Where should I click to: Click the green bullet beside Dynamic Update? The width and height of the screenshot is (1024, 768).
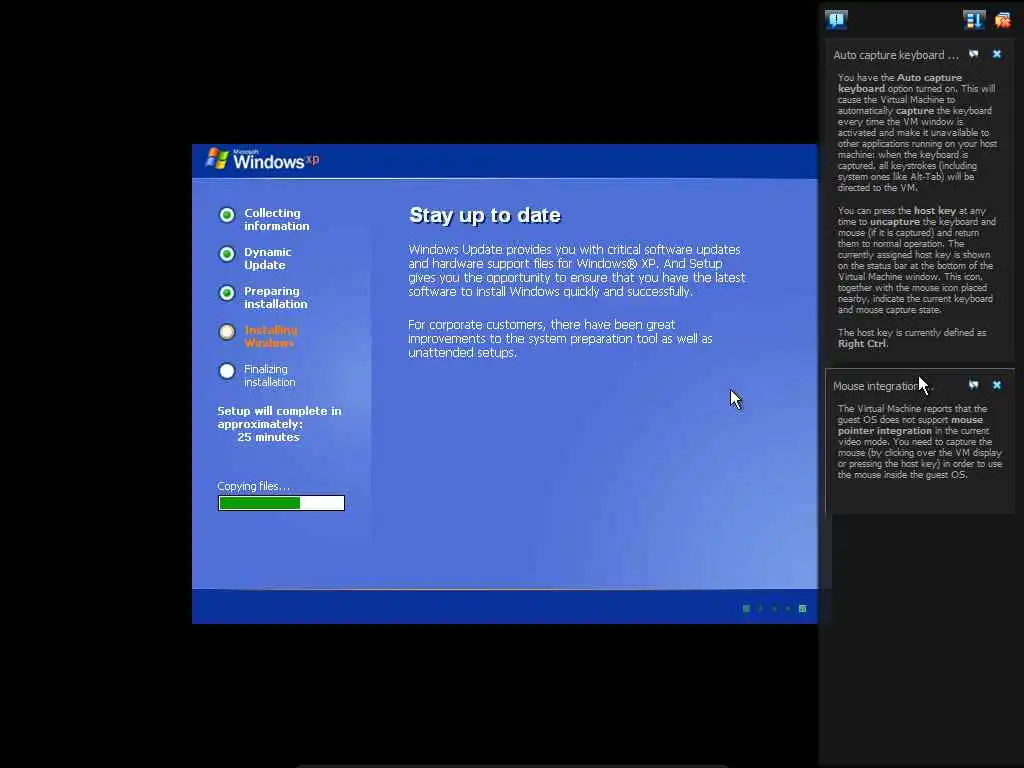click(227, 254)
